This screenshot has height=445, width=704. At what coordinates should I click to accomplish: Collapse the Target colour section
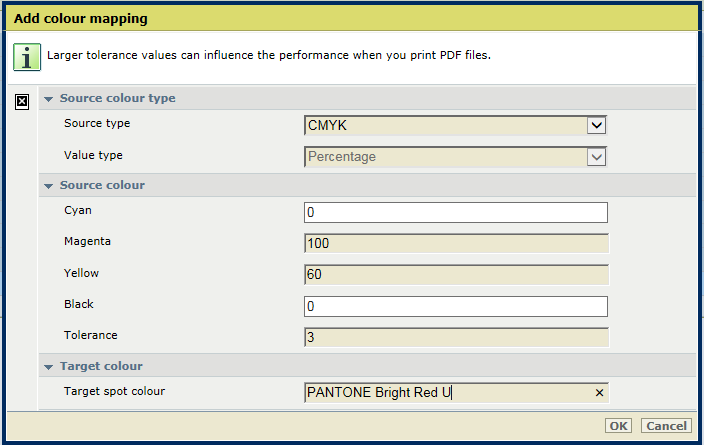click(48, 367)
